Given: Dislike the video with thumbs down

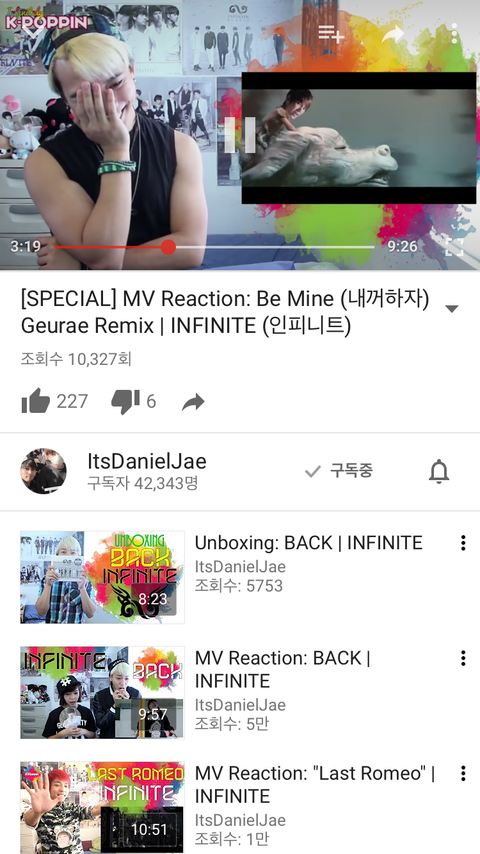Looking at the screenshot, I should (x=125, y=402).
